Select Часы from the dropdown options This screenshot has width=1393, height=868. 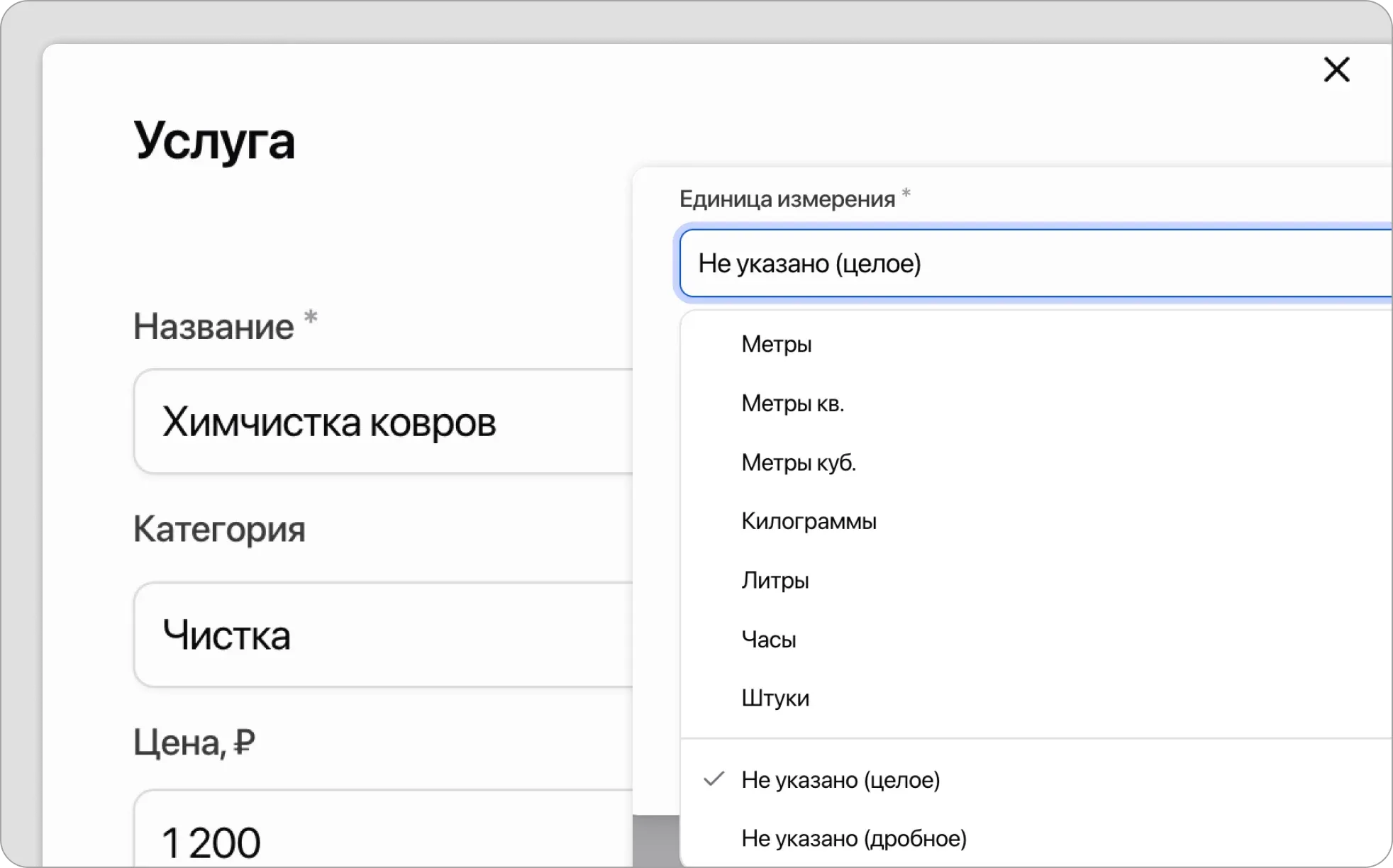[x=768, y=639]
